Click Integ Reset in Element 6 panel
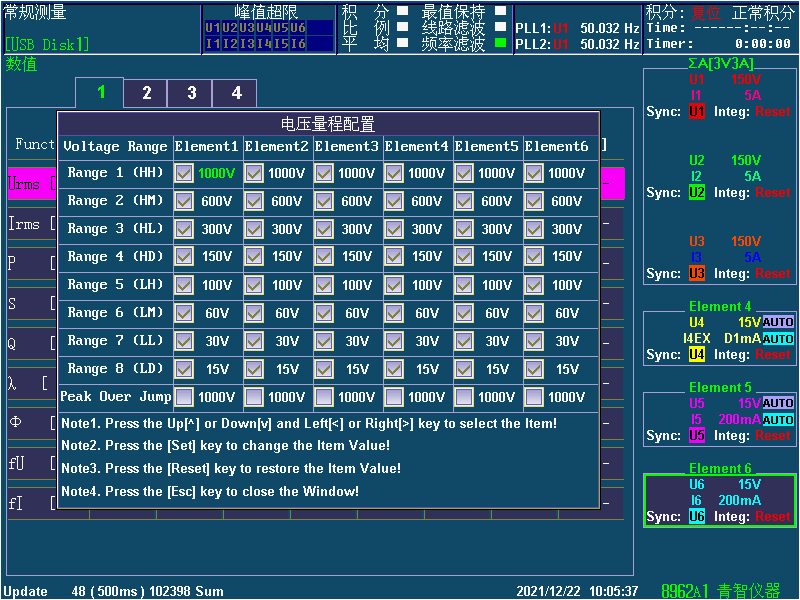The width and height of the screenshot is (800, 600). (x=772, y=517)
